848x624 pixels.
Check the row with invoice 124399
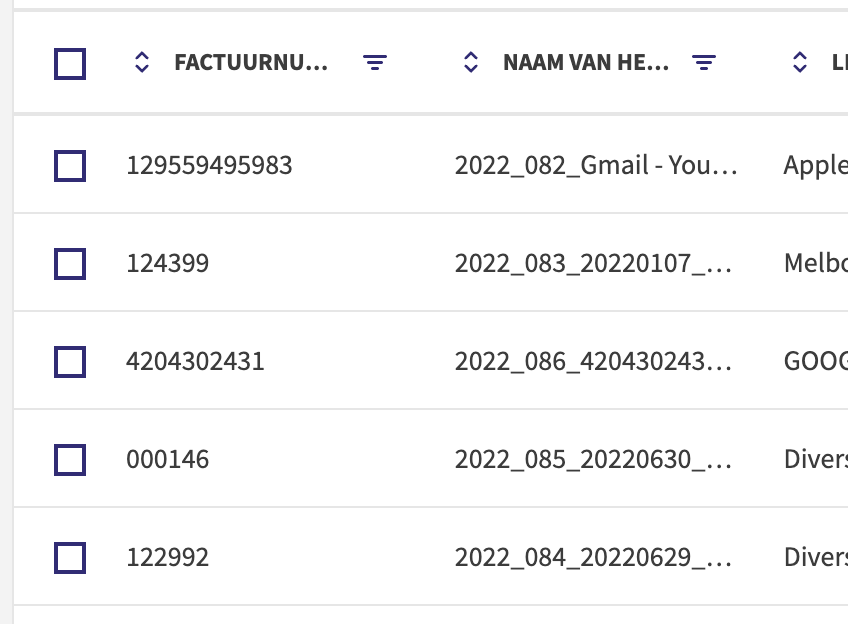click(70, 264)
